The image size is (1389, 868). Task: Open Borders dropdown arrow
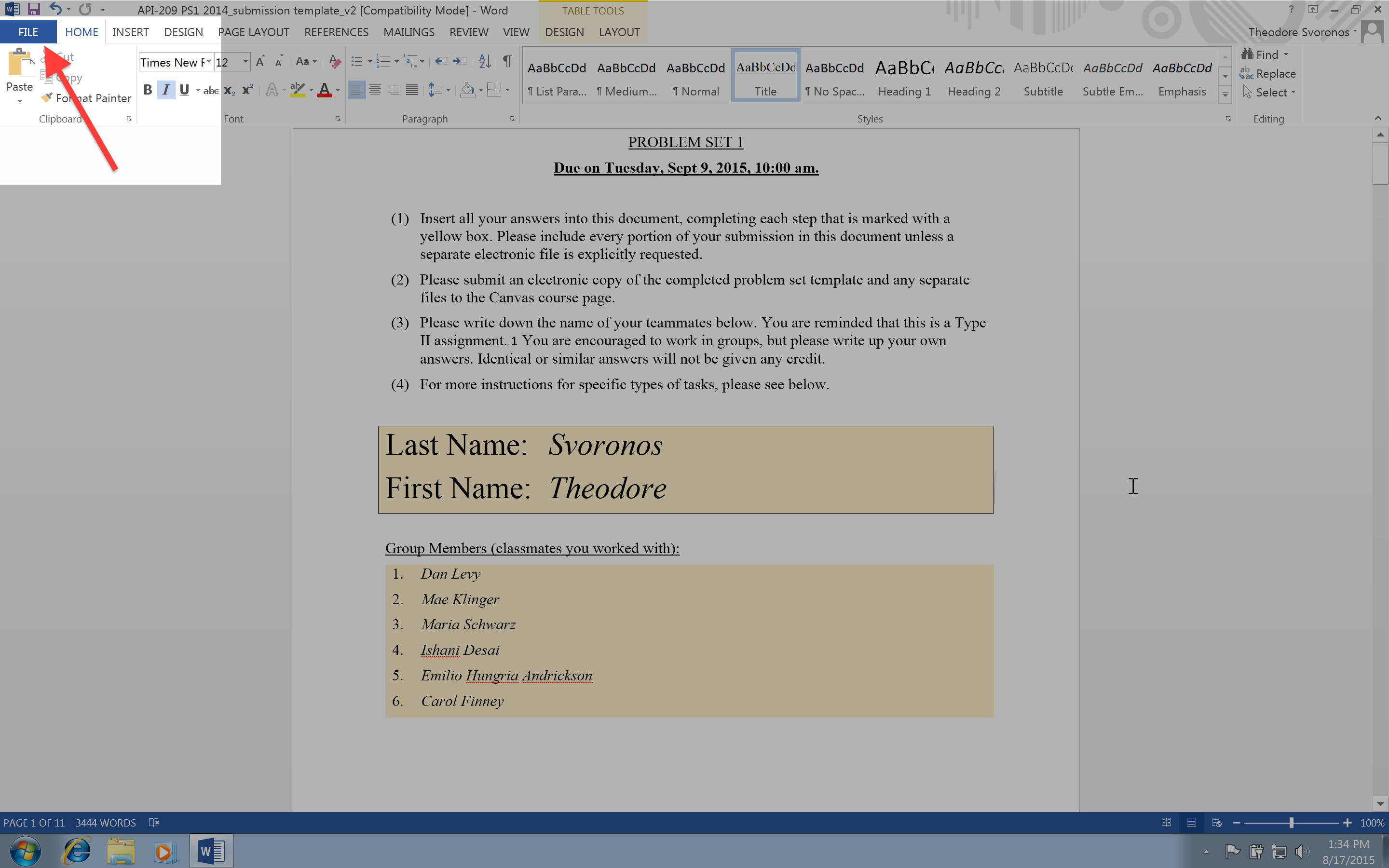507,90
